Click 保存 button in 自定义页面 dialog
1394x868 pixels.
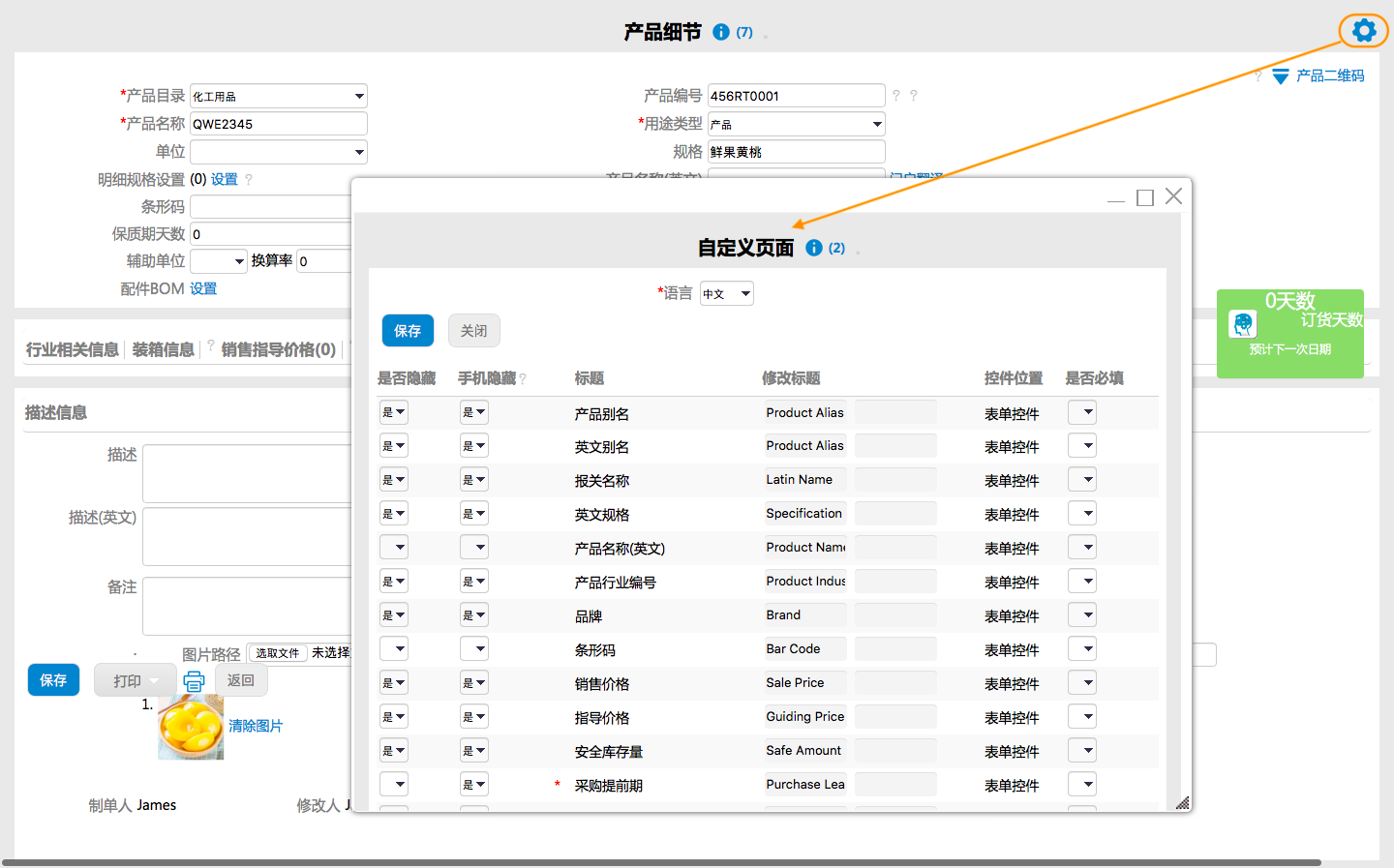(x=408, y=331)
